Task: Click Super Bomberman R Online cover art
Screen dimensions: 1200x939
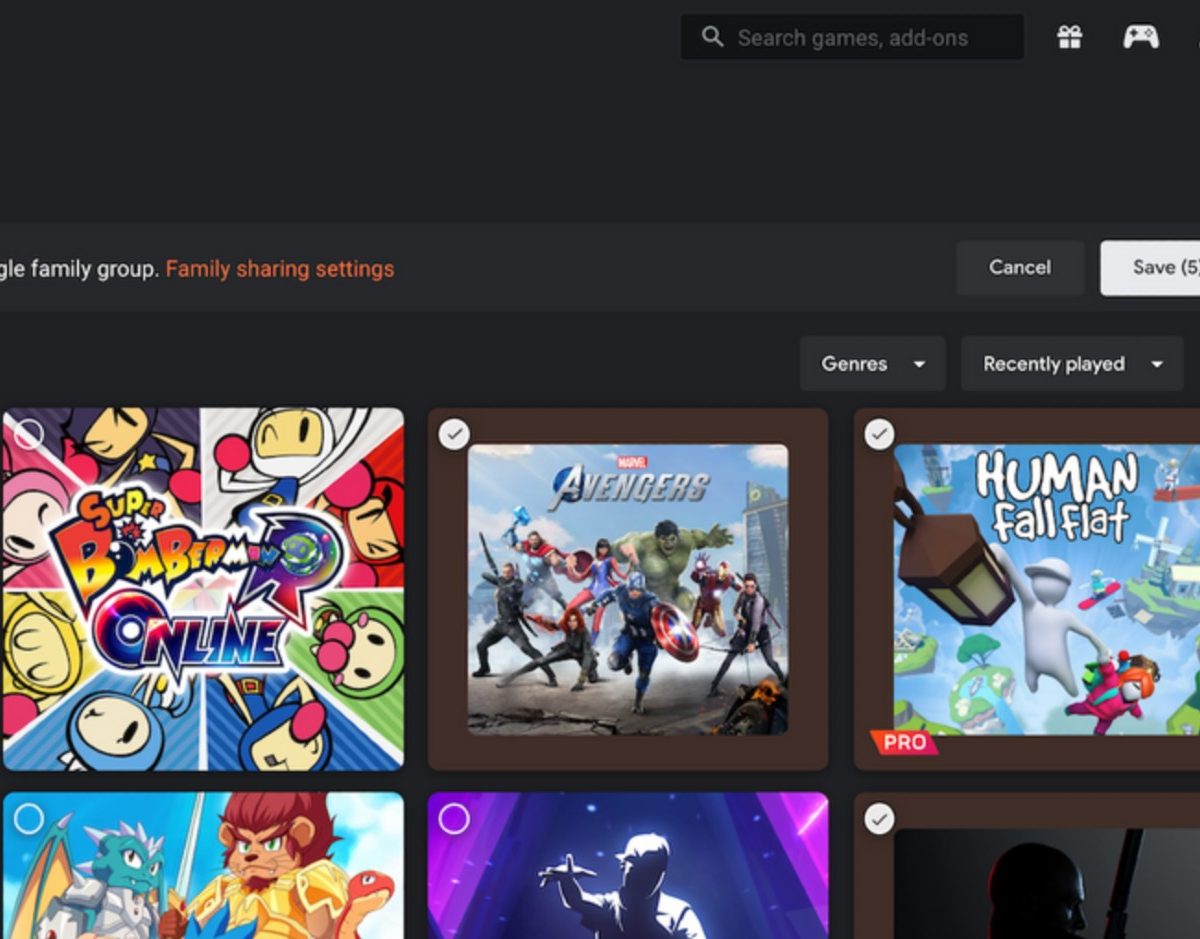Action: 203,589
